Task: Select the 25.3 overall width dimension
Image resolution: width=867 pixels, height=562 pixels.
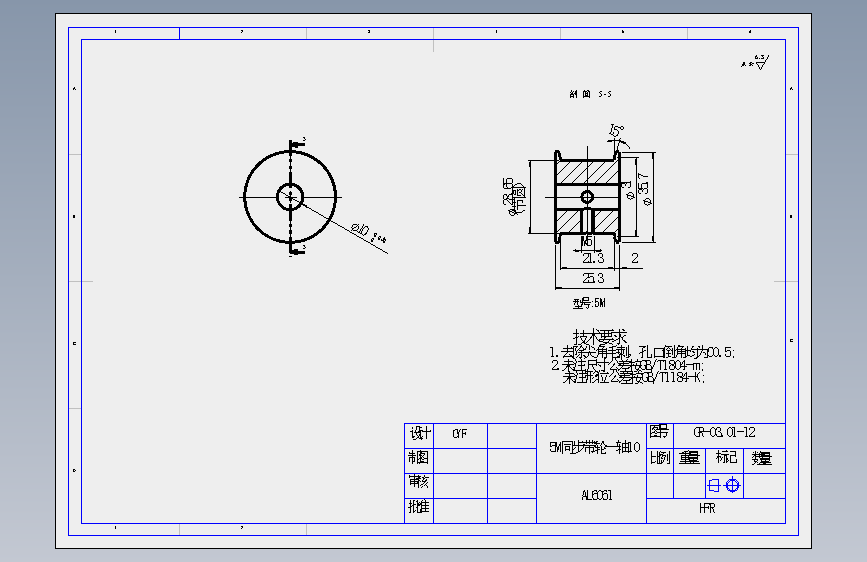Action: [593, 278]
